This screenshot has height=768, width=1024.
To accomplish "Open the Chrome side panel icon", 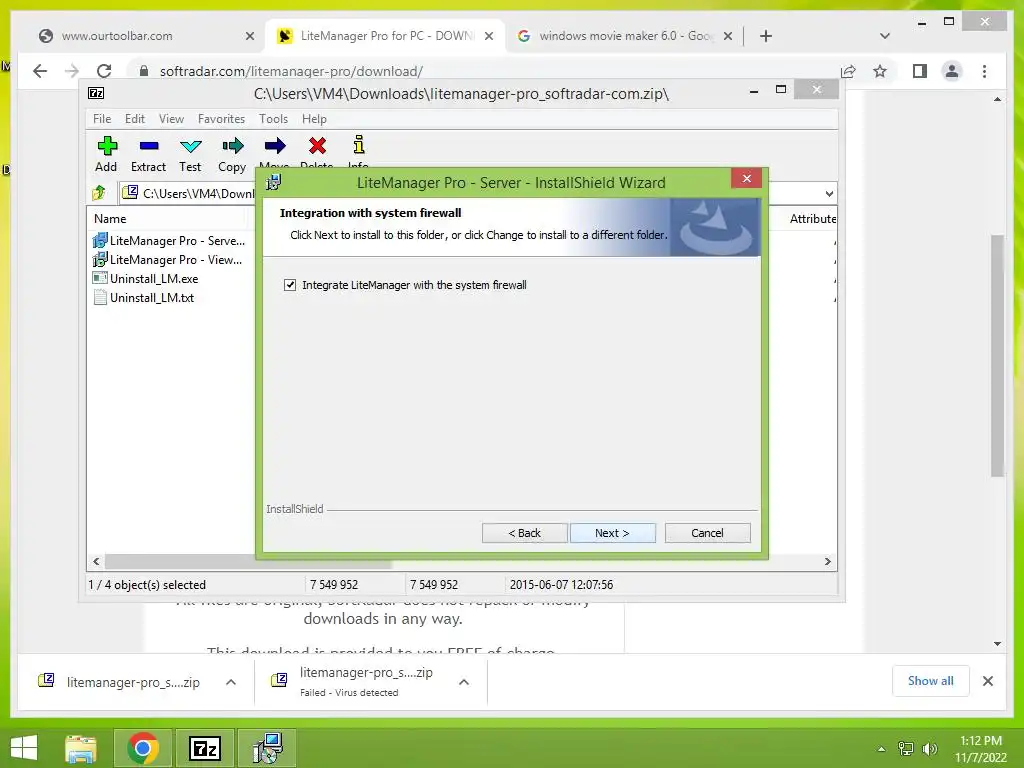I will coord(920,71).
